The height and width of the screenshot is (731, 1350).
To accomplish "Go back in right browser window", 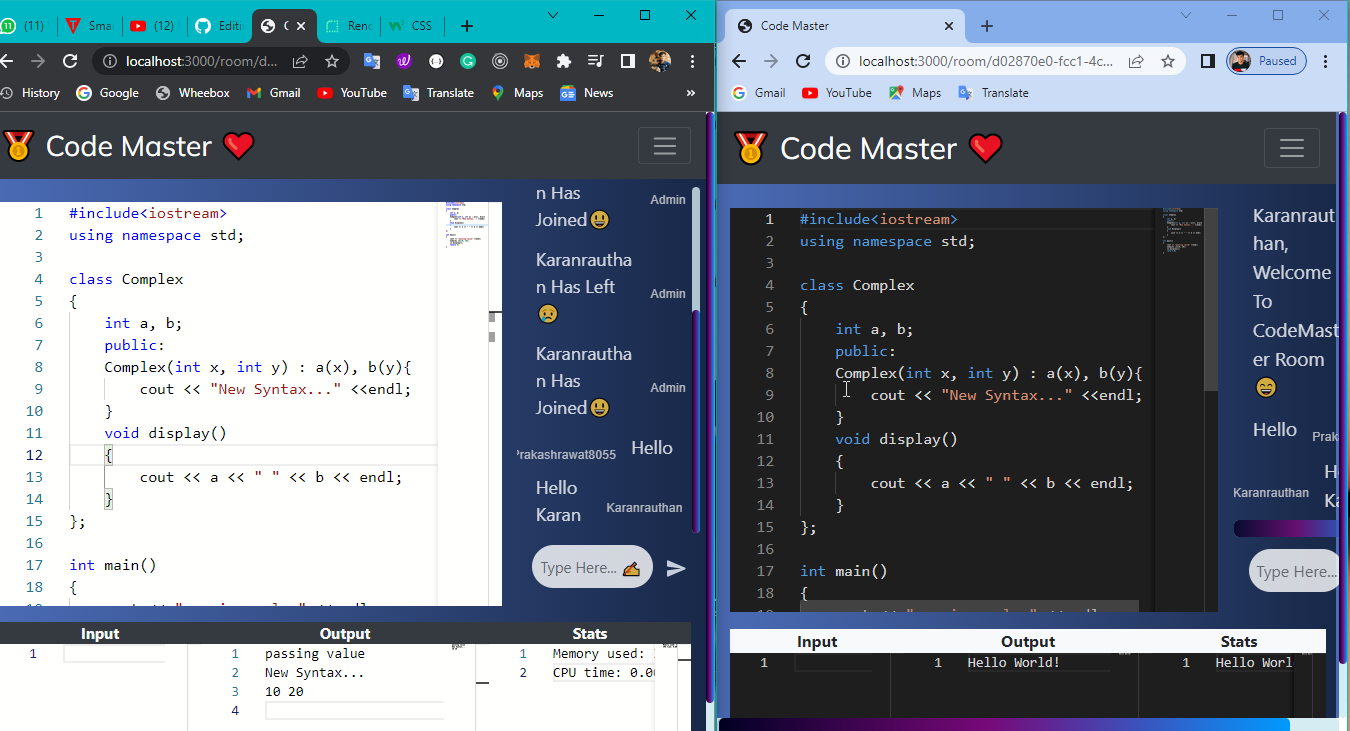I will coord(739,61).
